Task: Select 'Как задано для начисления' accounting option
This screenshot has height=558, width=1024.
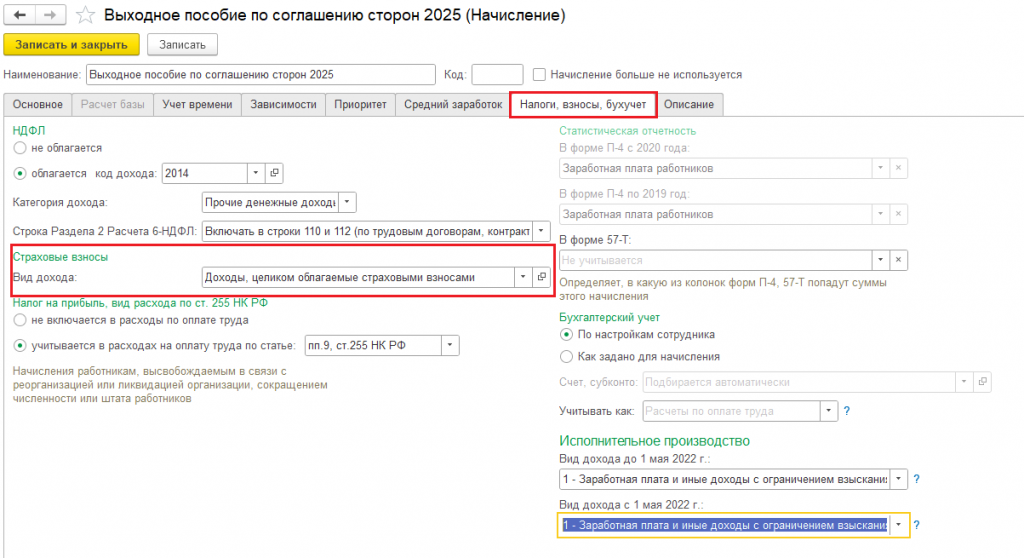Action: click(x=568, y=356)
